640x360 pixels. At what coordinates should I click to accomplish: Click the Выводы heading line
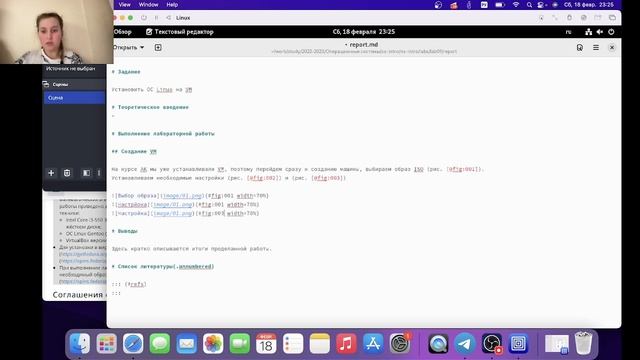pos(125,231)
